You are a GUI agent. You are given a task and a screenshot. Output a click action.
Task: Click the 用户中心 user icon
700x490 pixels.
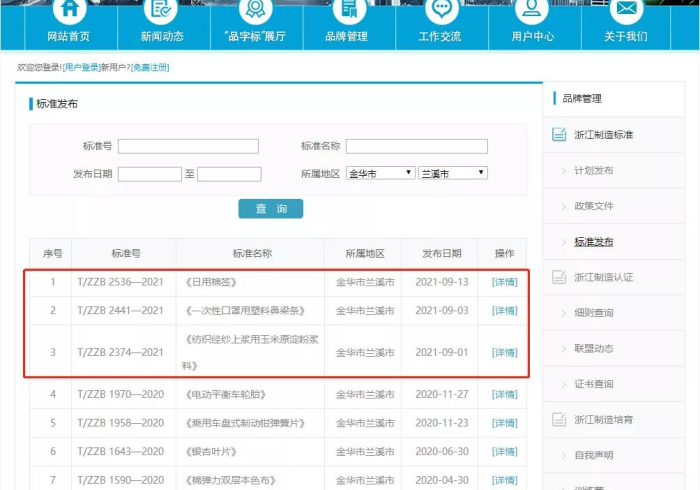532,10
